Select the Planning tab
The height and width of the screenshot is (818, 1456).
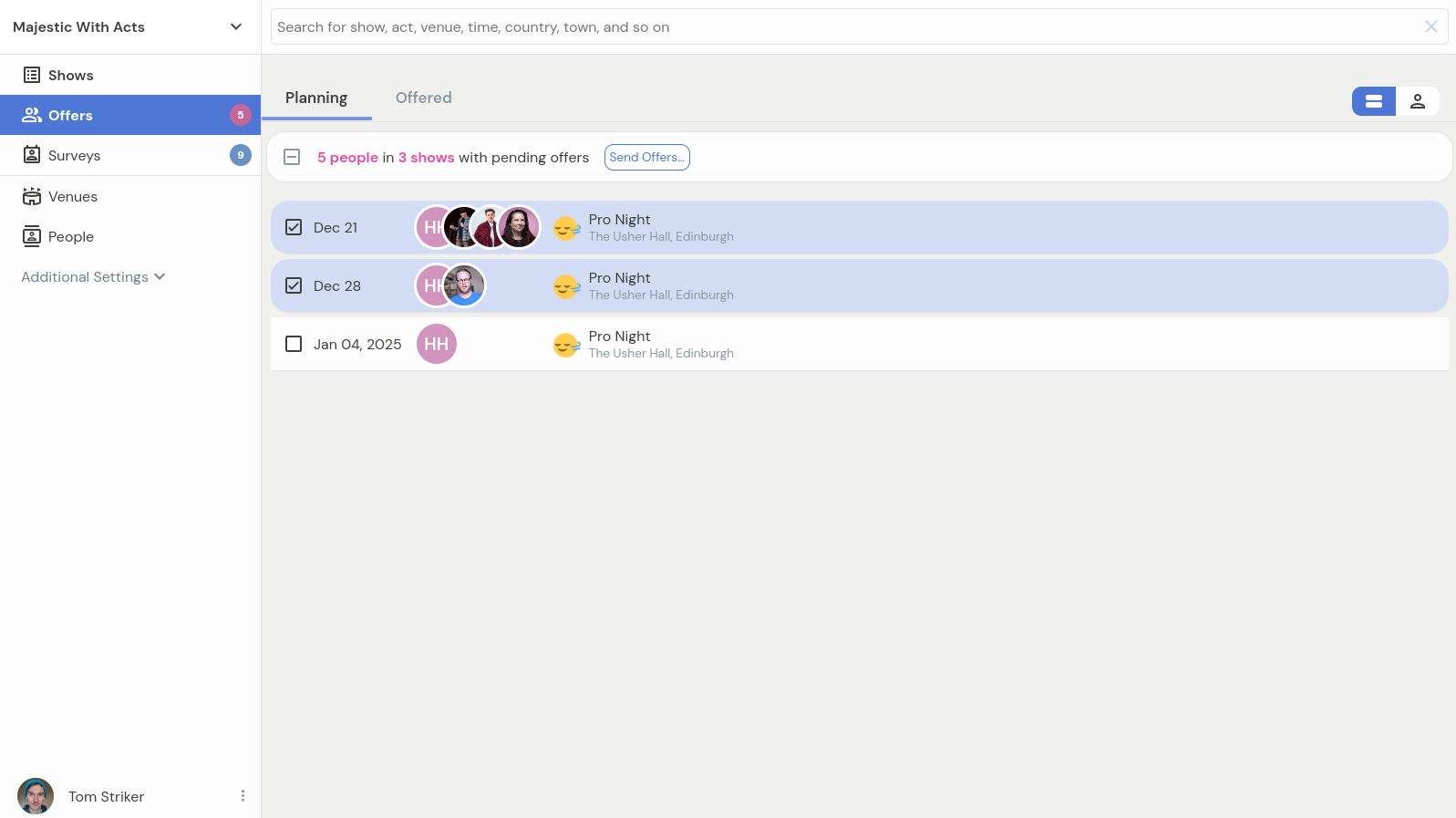(315, 98)
